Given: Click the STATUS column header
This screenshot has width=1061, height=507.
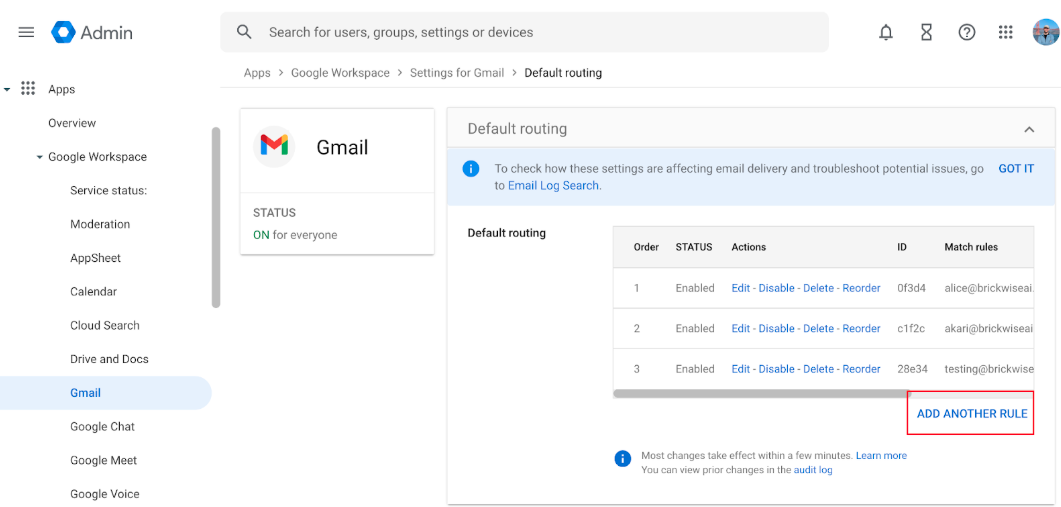Looking at the screenshot, I should [694, 247].
